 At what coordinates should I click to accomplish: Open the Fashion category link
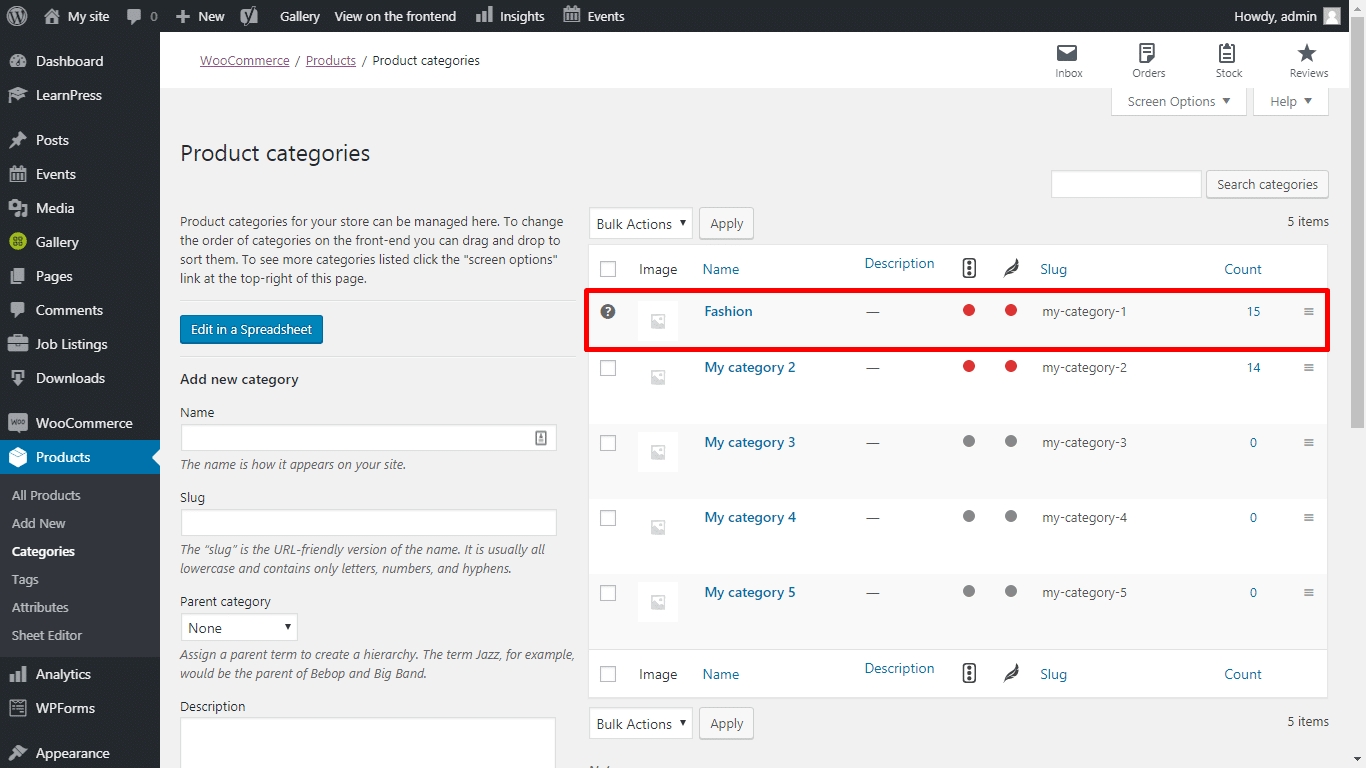tap(728, 311)
